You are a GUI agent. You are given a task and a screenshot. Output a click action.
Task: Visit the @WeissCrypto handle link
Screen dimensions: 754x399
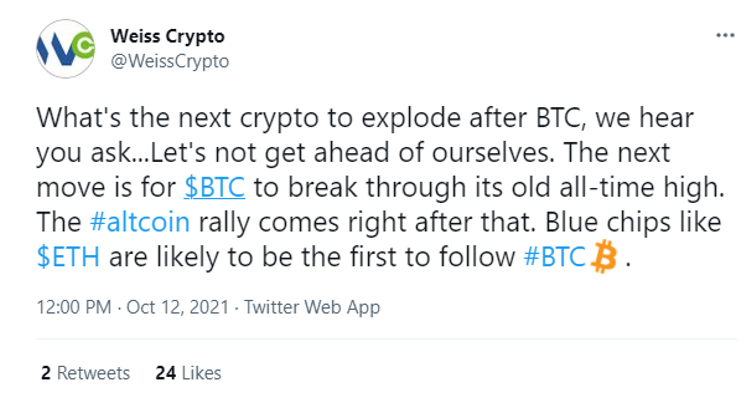click(170, 61)
